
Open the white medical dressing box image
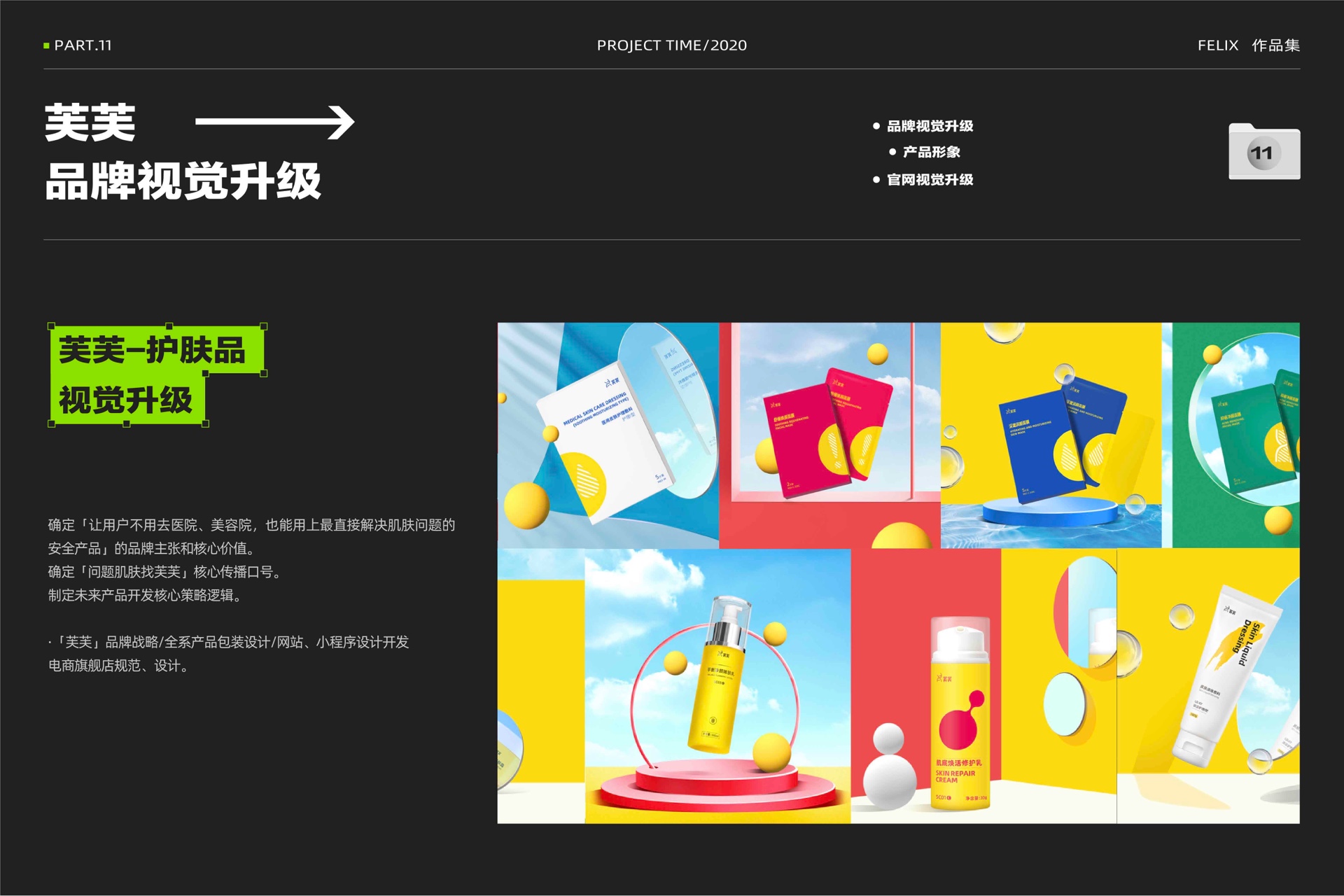(x=608, y=435)
